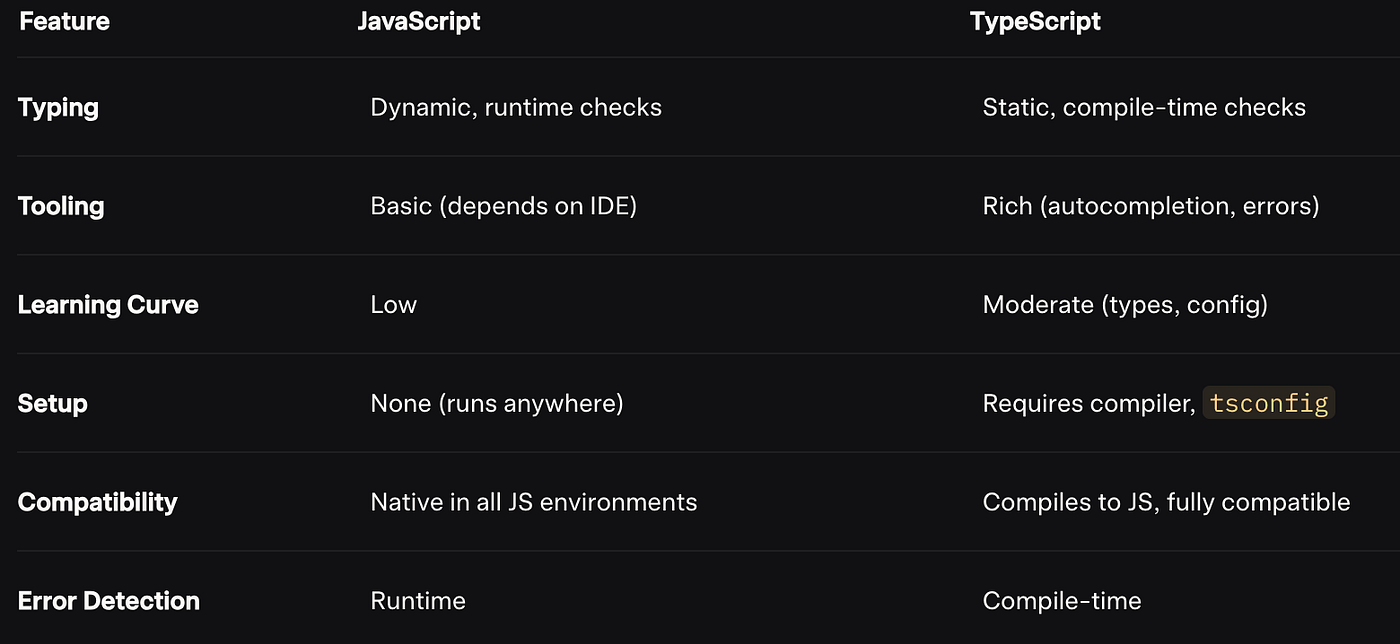Click 'Moderate (types, config)' cell

[1125, 305]
